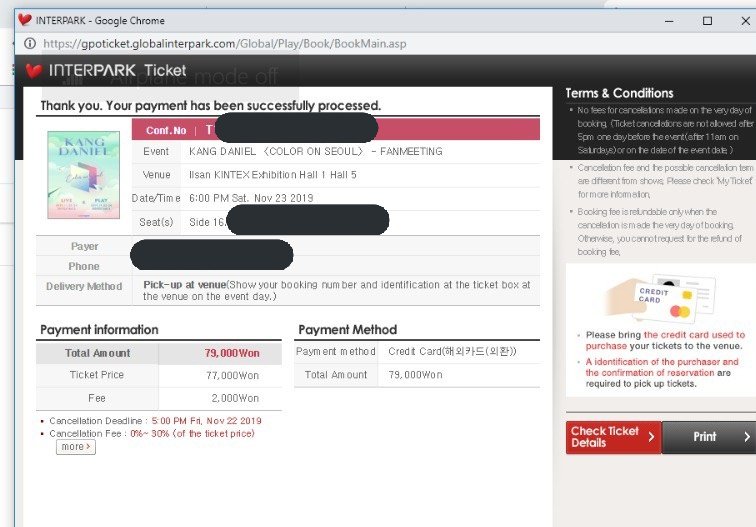Click the Seat(s) row label
Viewport: 756px width, 527px height.
tap(156, 222)
